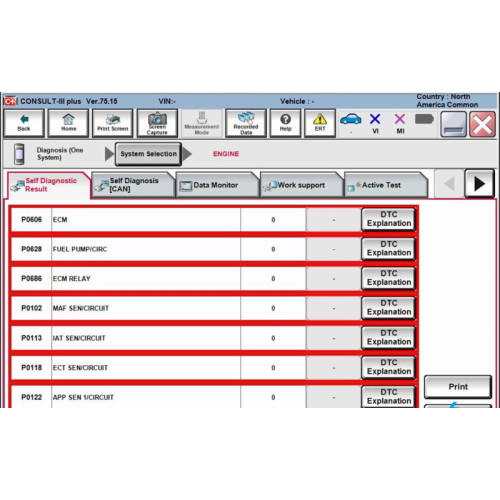Click the APP SEN 1/CIRCUIT description
The width and height of the screenshot is (500, 500).
coord(83,397)
